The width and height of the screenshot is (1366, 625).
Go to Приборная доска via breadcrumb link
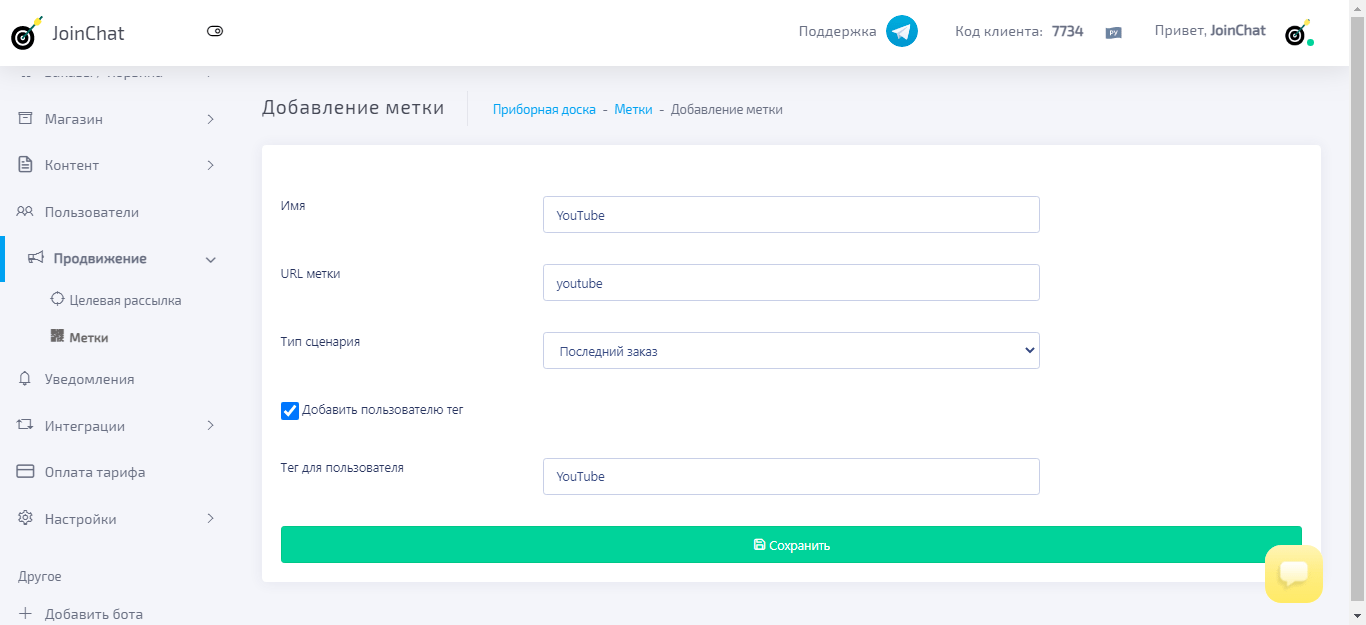click(x=545, y=109)
